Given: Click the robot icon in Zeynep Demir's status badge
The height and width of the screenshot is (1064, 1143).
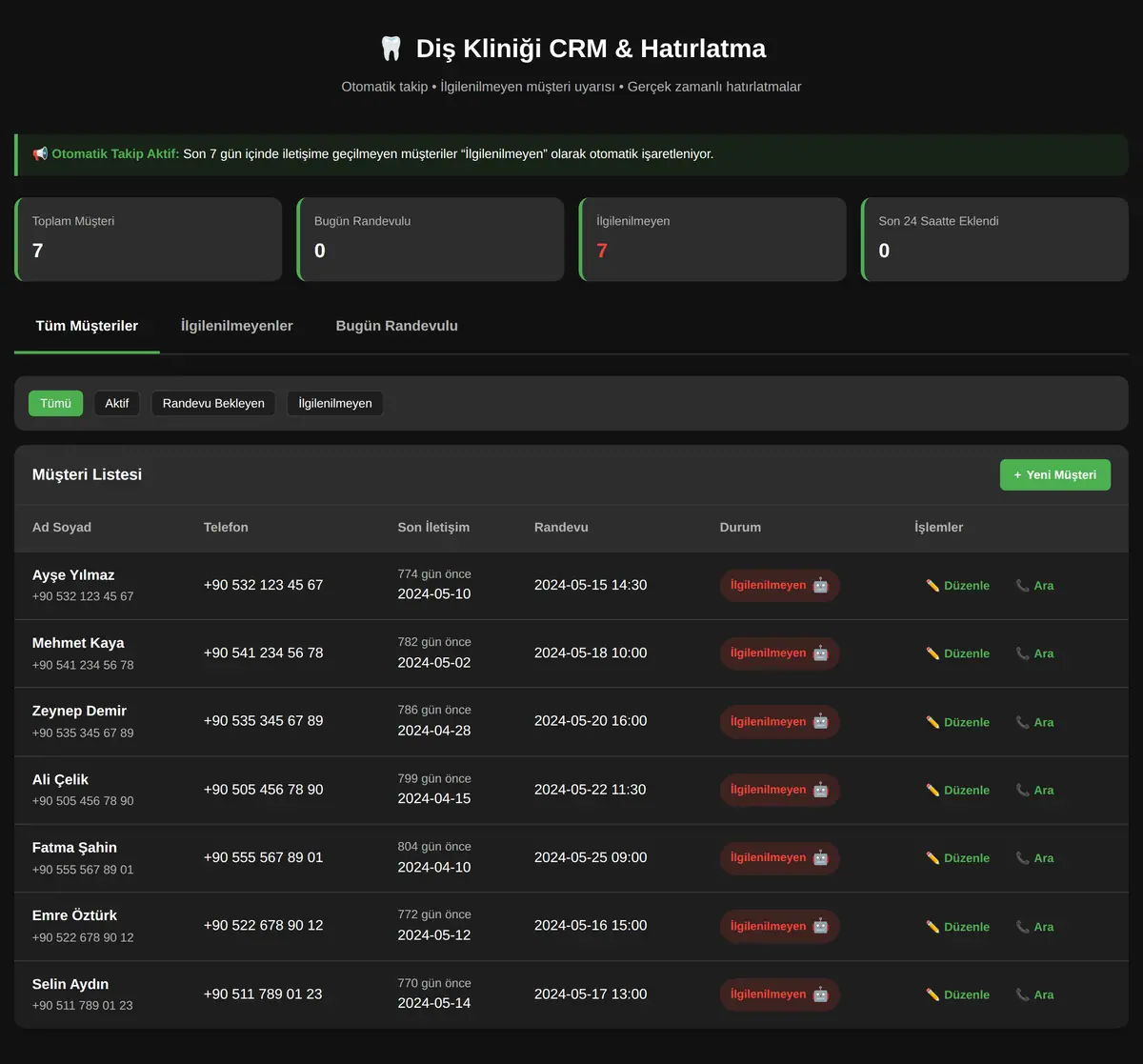Looking at the screenshot, I should pos(820,722).
